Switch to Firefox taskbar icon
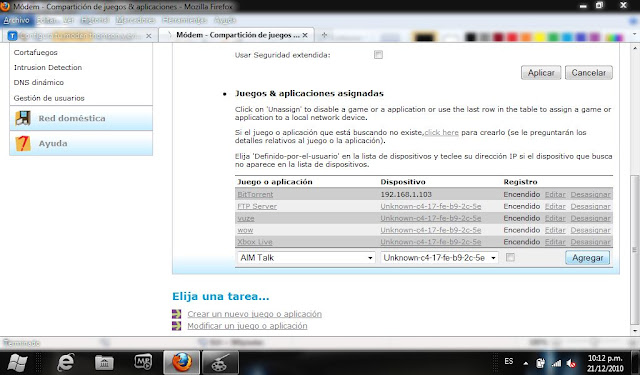The height and width of the screenshot is (375, 640). click(x=182, y=362)
